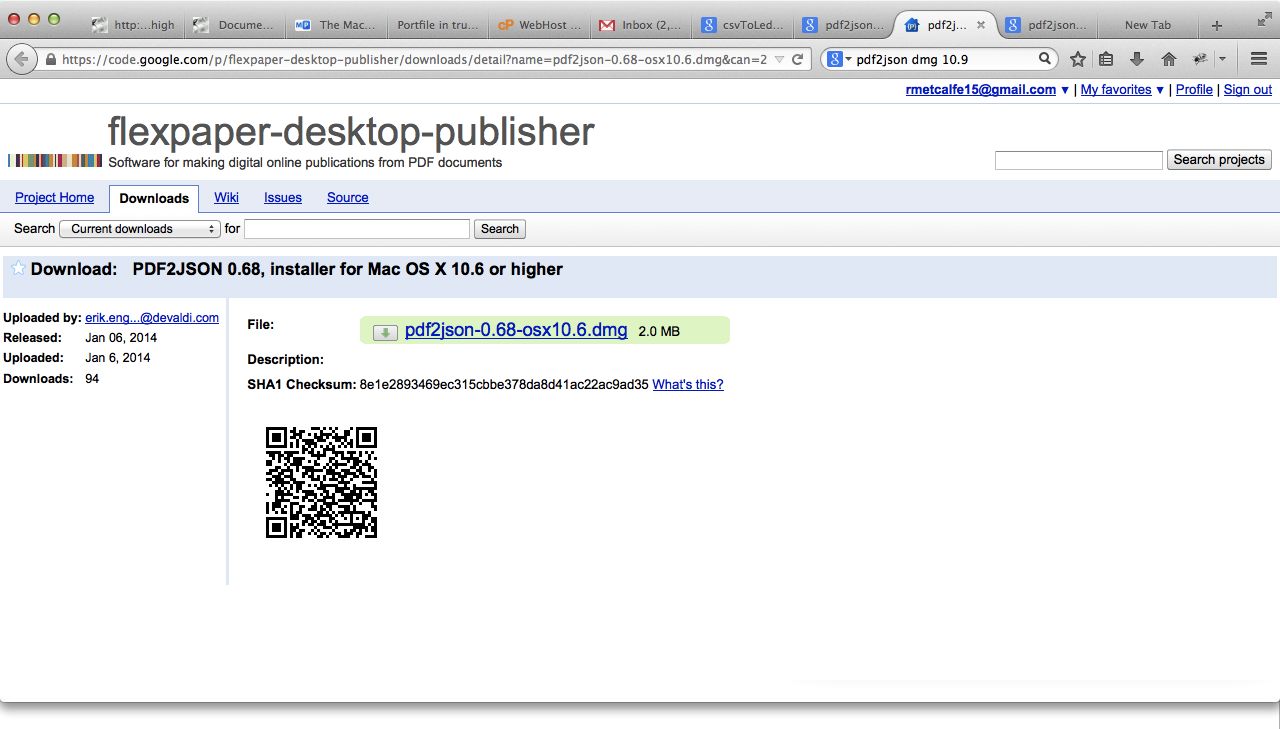Open the bookmarks list icon
This screenshot has width=1280, height=729.
coord(1106,59)
